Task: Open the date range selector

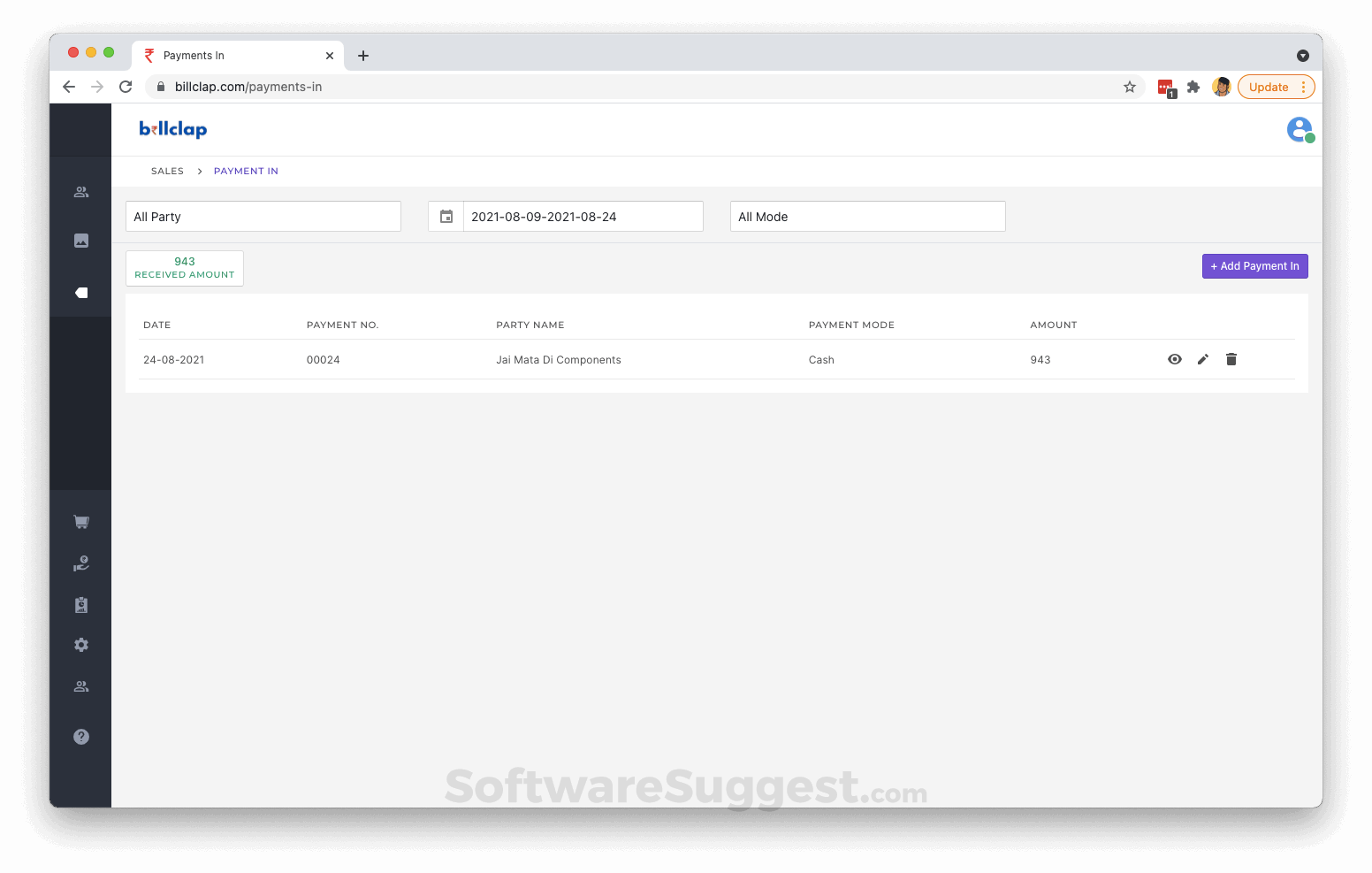Action: pyautogui.click(x=583, y=216)
